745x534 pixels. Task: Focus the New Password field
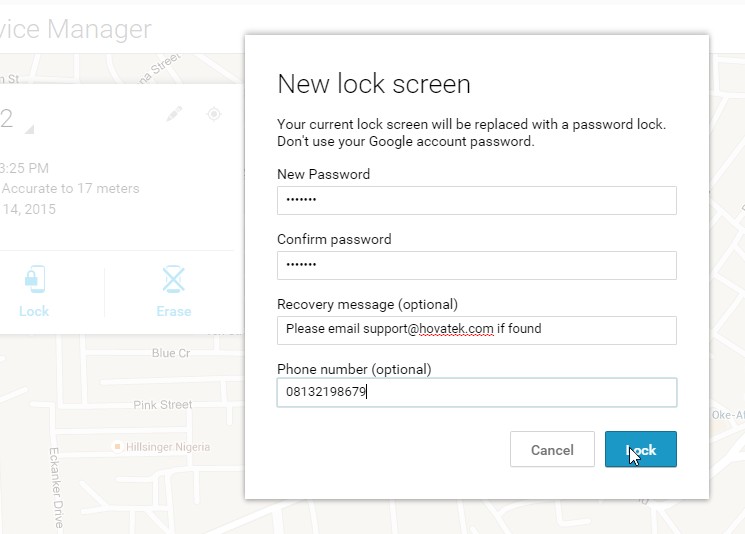(477, 200)
